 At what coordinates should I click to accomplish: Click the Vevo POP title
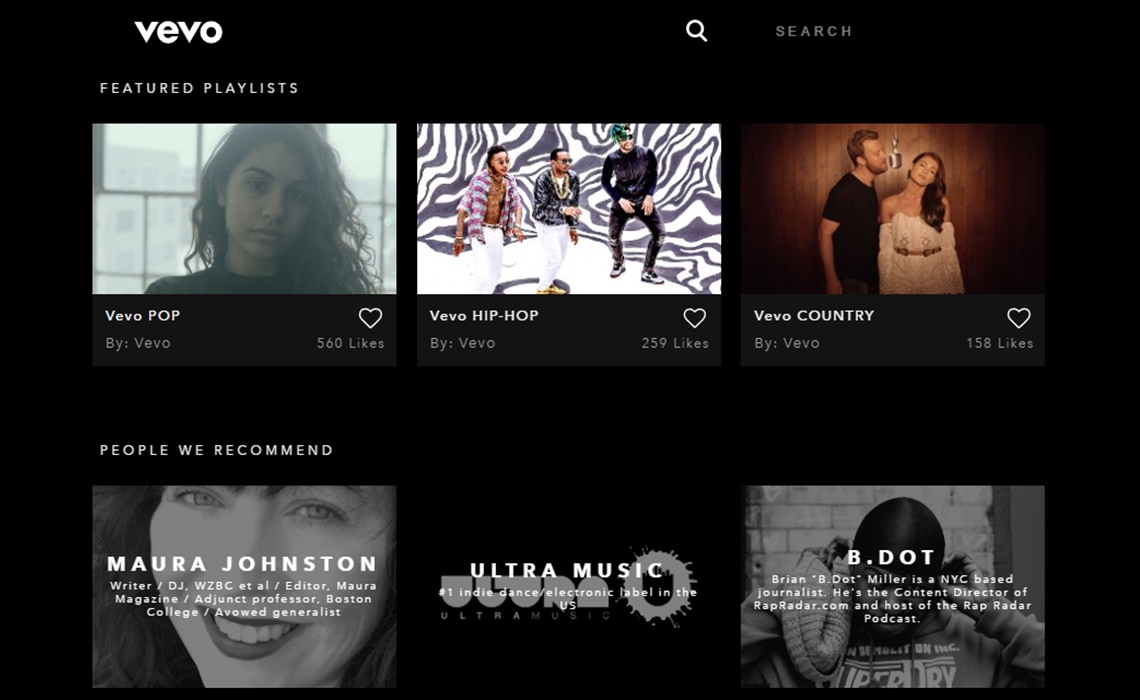(143, 316)
